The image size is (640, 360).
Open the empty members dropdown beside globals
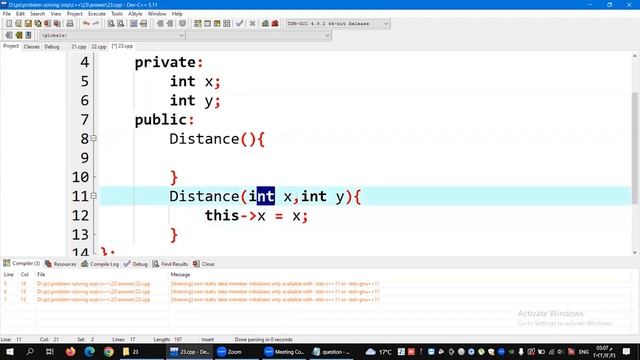click(259, 36)
